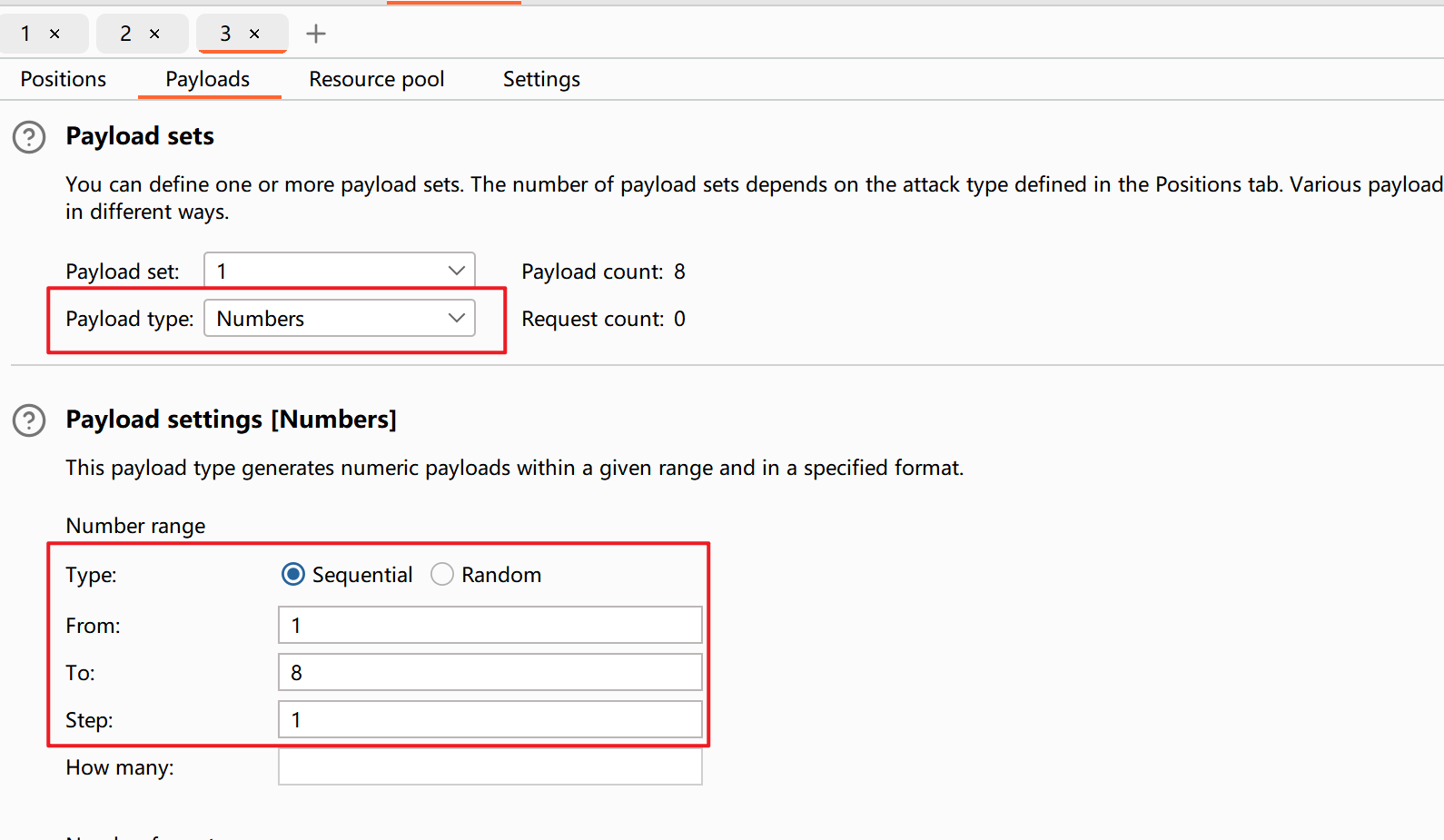
Task: Close attack tab 1
Action: pos(55,34)
